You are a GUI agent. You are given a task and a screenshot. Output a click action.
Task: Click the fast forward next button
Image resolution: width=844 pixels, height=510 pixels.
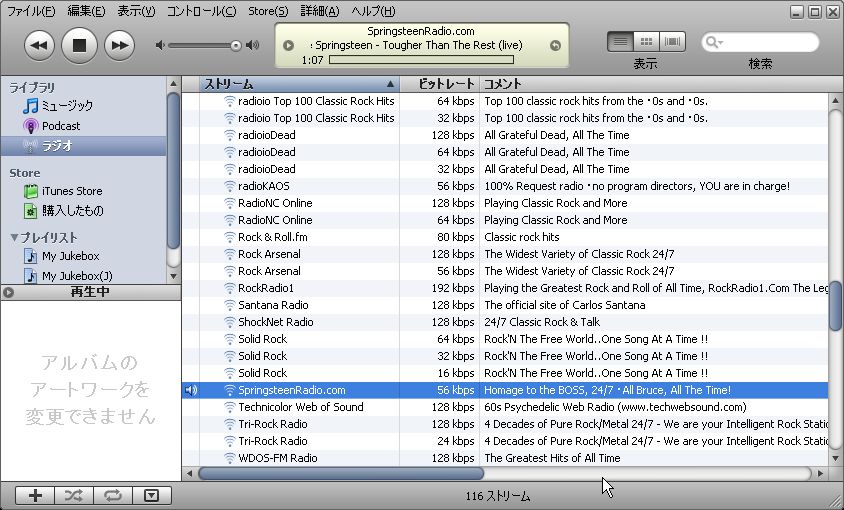pyautogui.click(x=119, y=45)
